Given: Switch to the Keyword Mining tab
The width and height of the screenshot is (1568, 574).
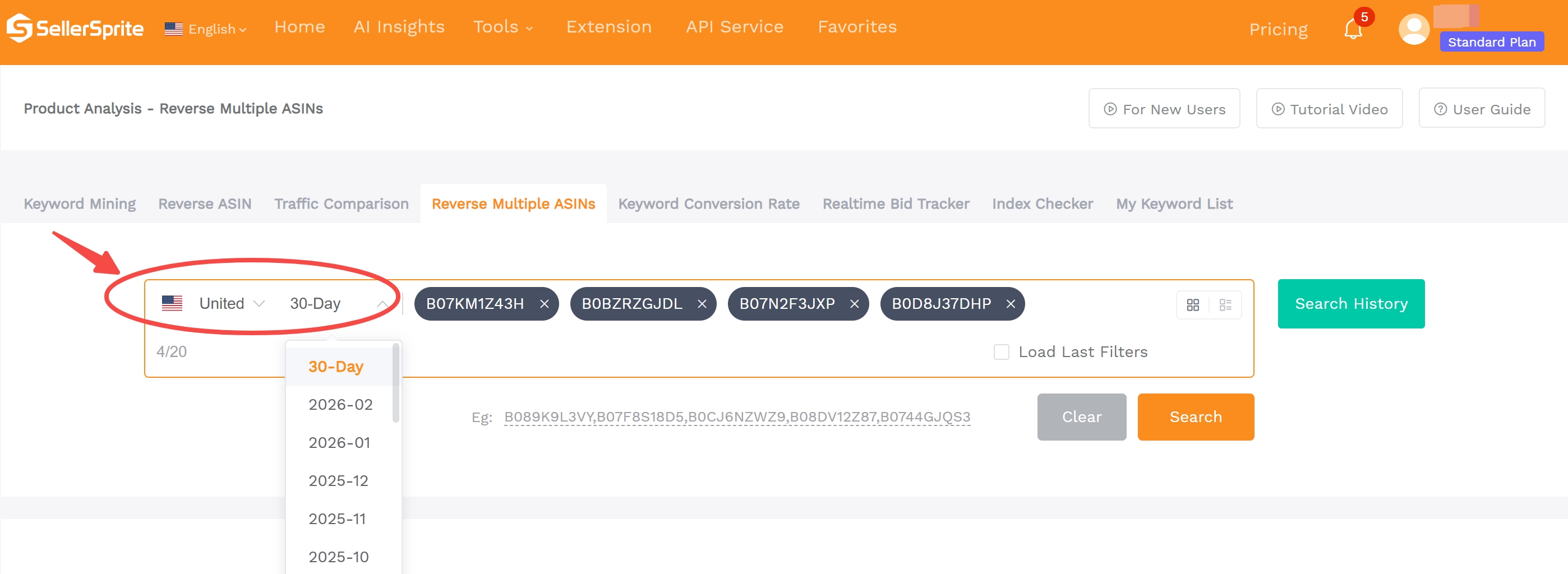Looking at the screenshot, I should tap(80, 203).
